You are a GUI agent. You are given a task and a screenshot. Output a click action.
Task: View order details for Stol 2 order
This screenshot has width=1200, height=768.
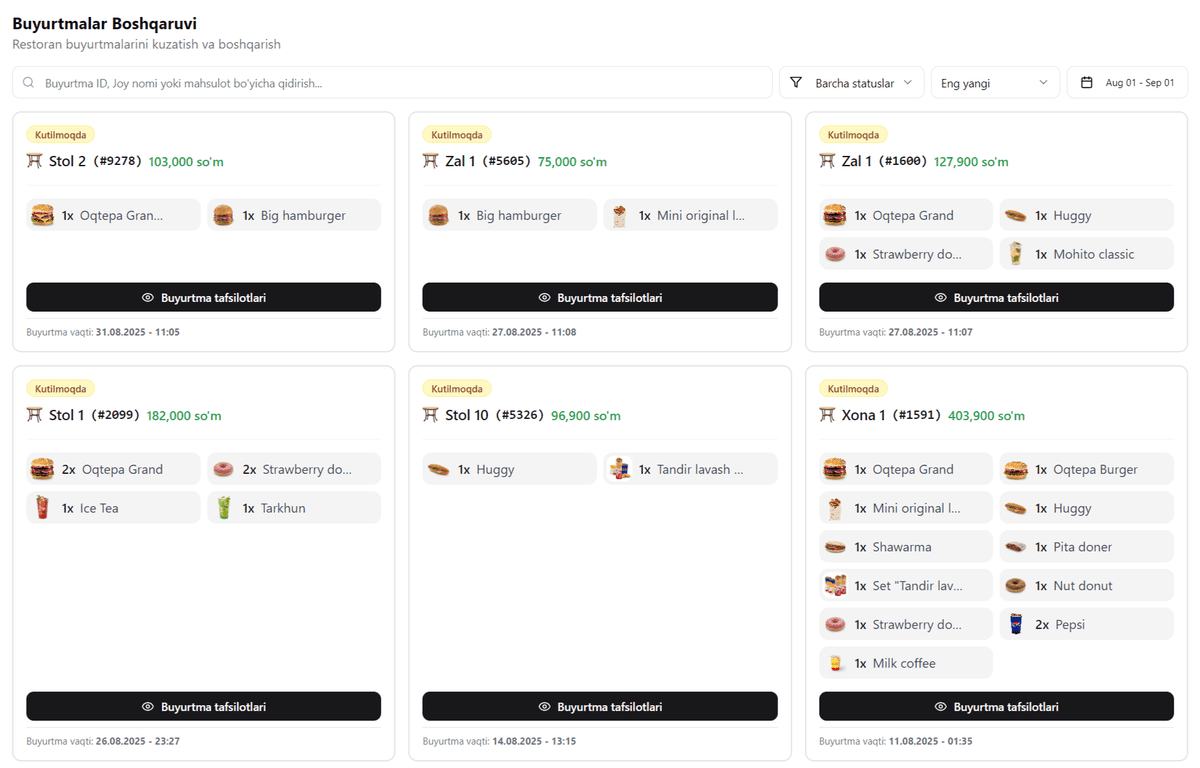(203, 297)
